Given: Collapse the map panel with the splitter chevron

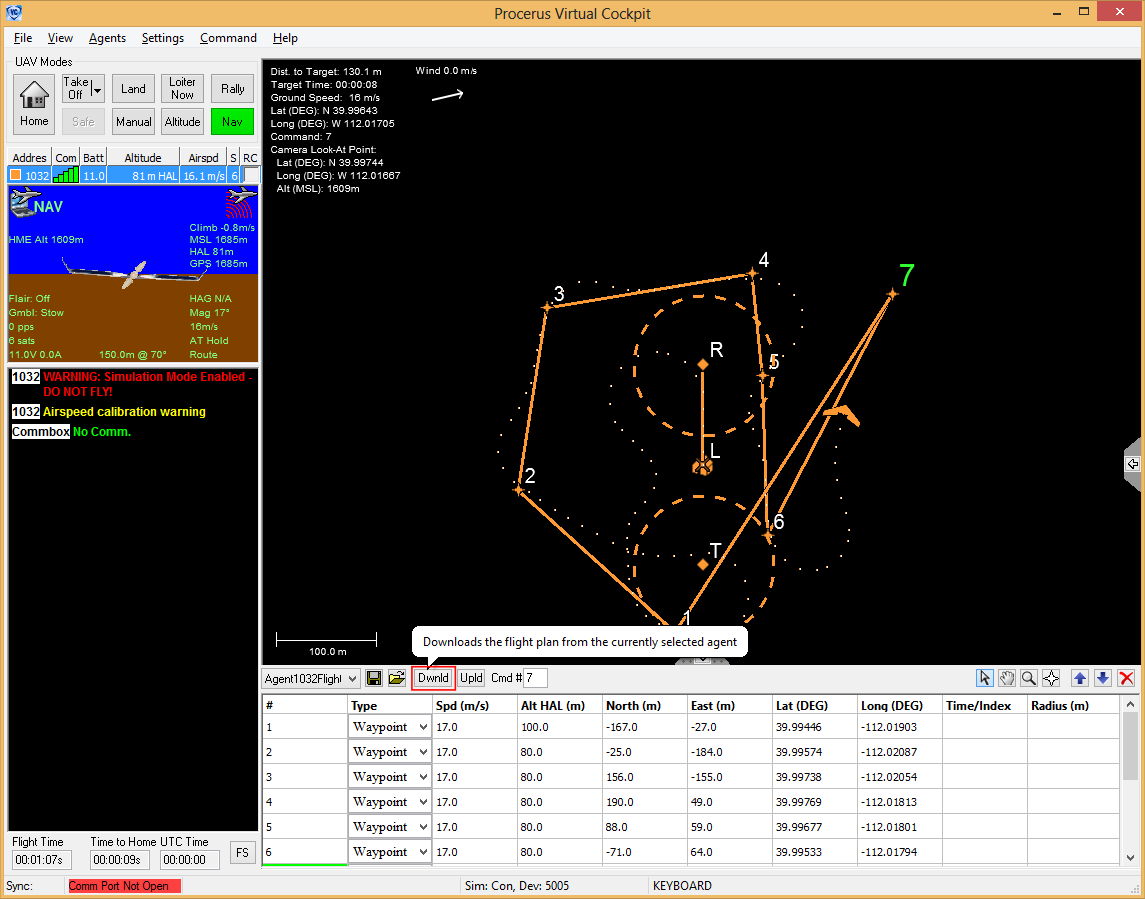Looking at the screenshot, I should (x=702, y=660).
